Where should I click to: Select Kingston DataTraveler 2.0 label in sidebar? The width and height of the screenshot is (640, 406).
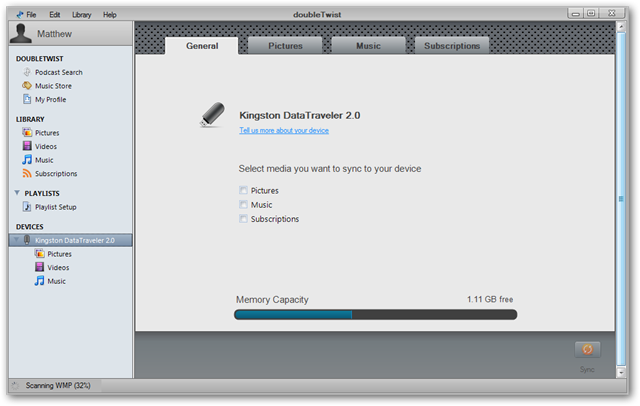[75, 240]
